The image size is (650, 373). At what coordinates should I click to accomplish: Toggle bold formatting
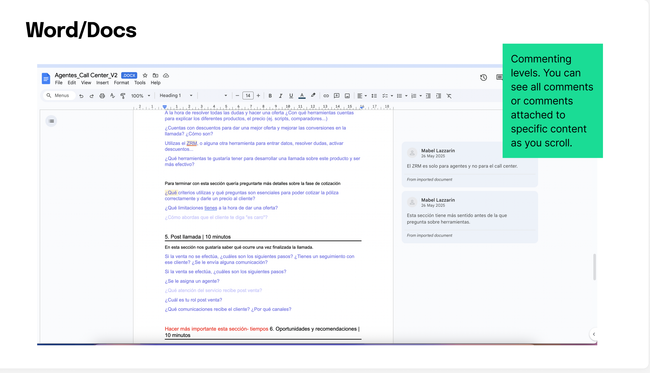pos(270,96)
